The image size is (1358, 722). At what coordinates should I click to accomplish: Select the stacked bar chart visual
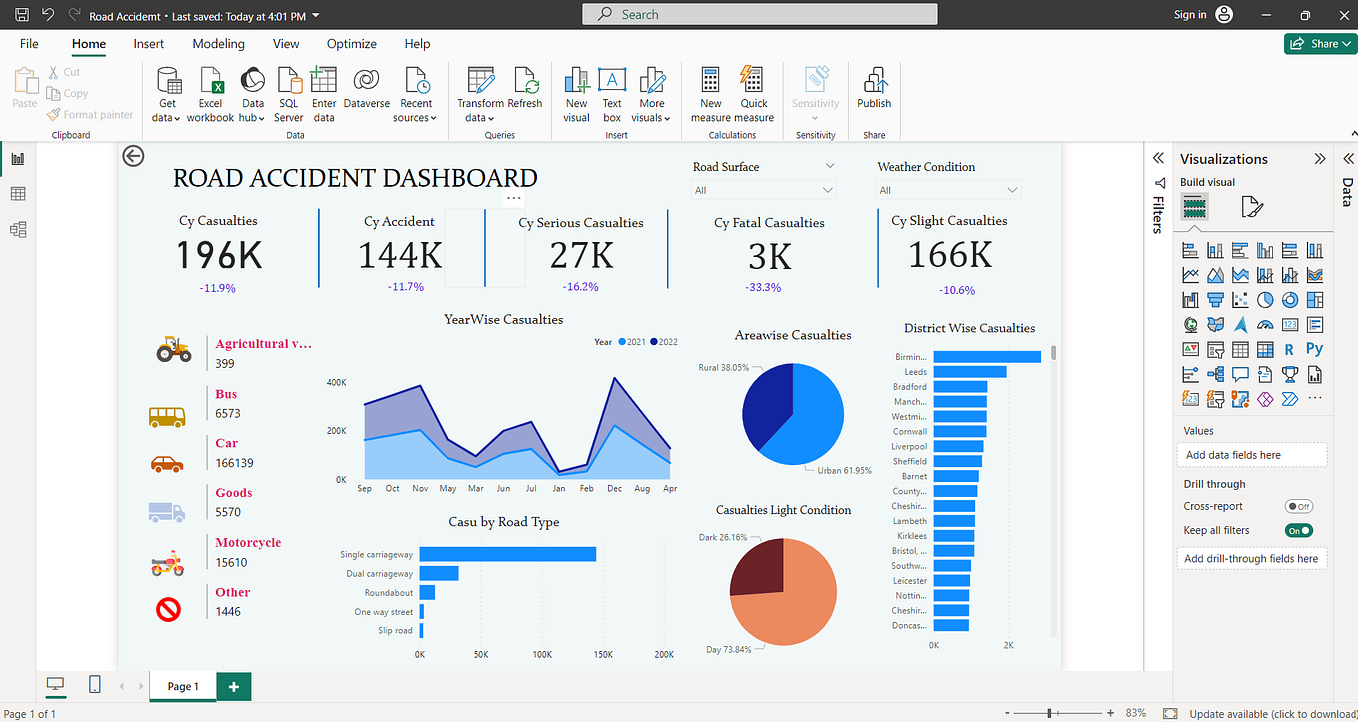1190,249
